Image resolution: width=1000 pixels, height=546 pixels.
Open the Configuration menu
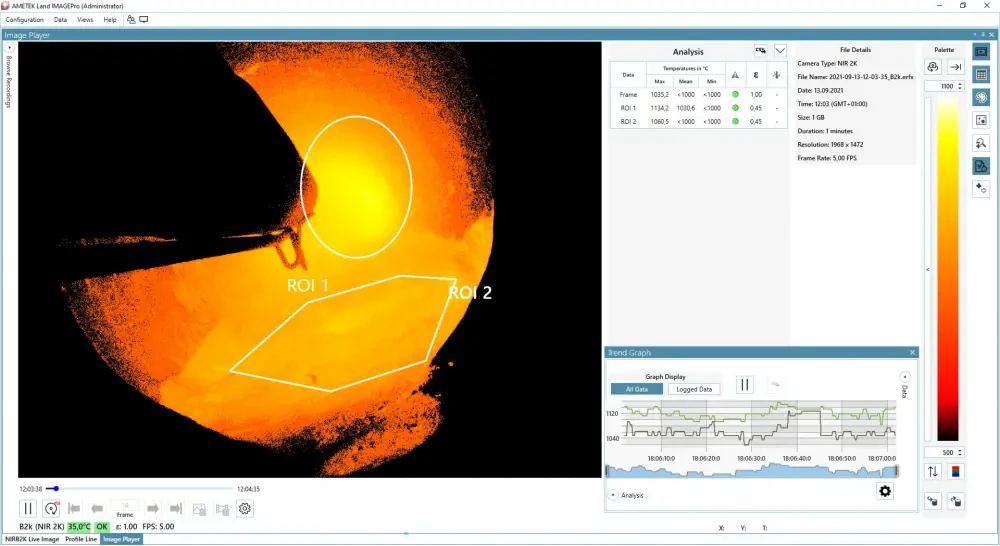[x=24, y=19]
